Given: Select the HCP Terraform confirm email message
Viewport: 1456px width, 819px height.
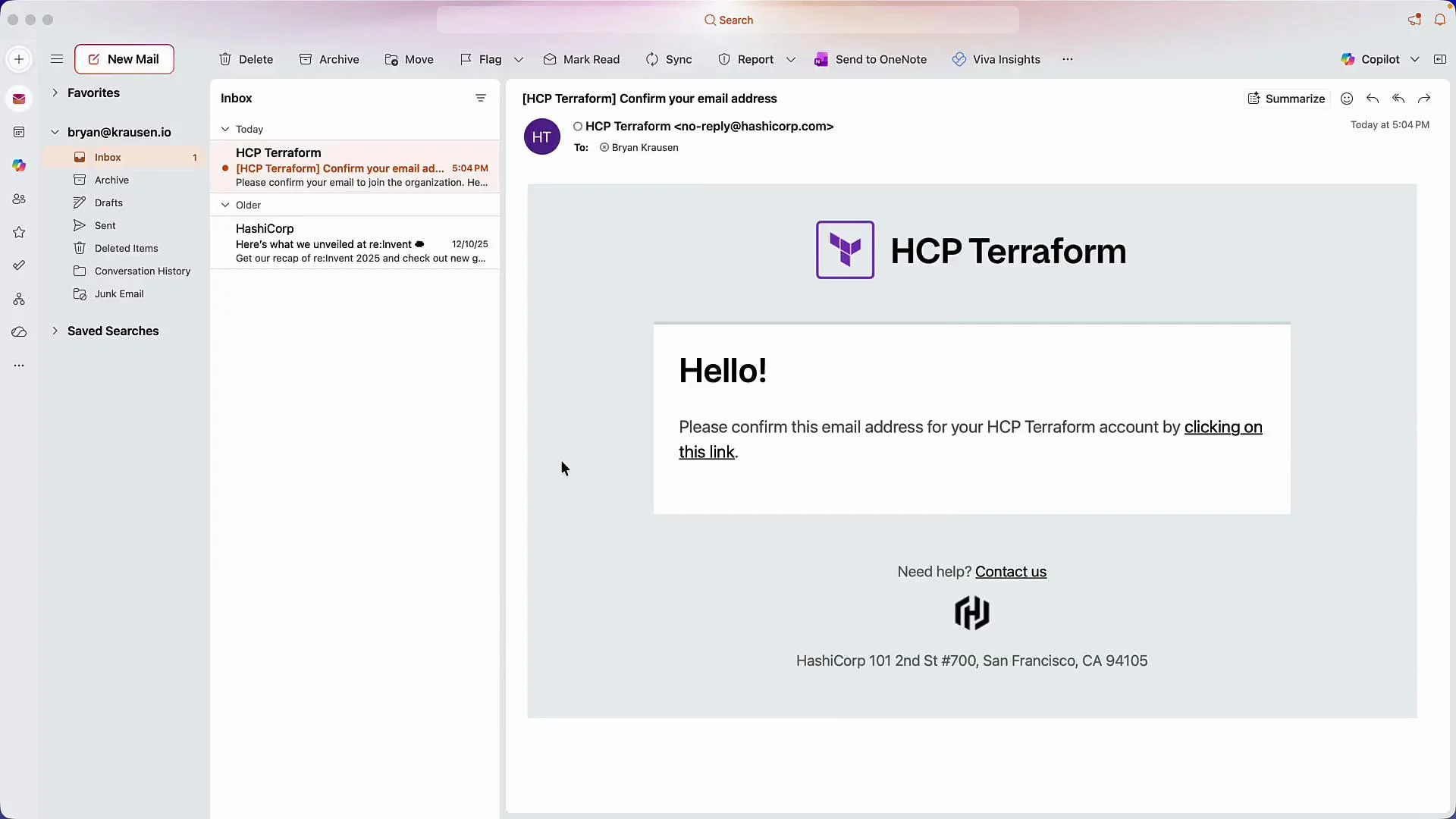Looking at the screenshot, I should point(355,167).
